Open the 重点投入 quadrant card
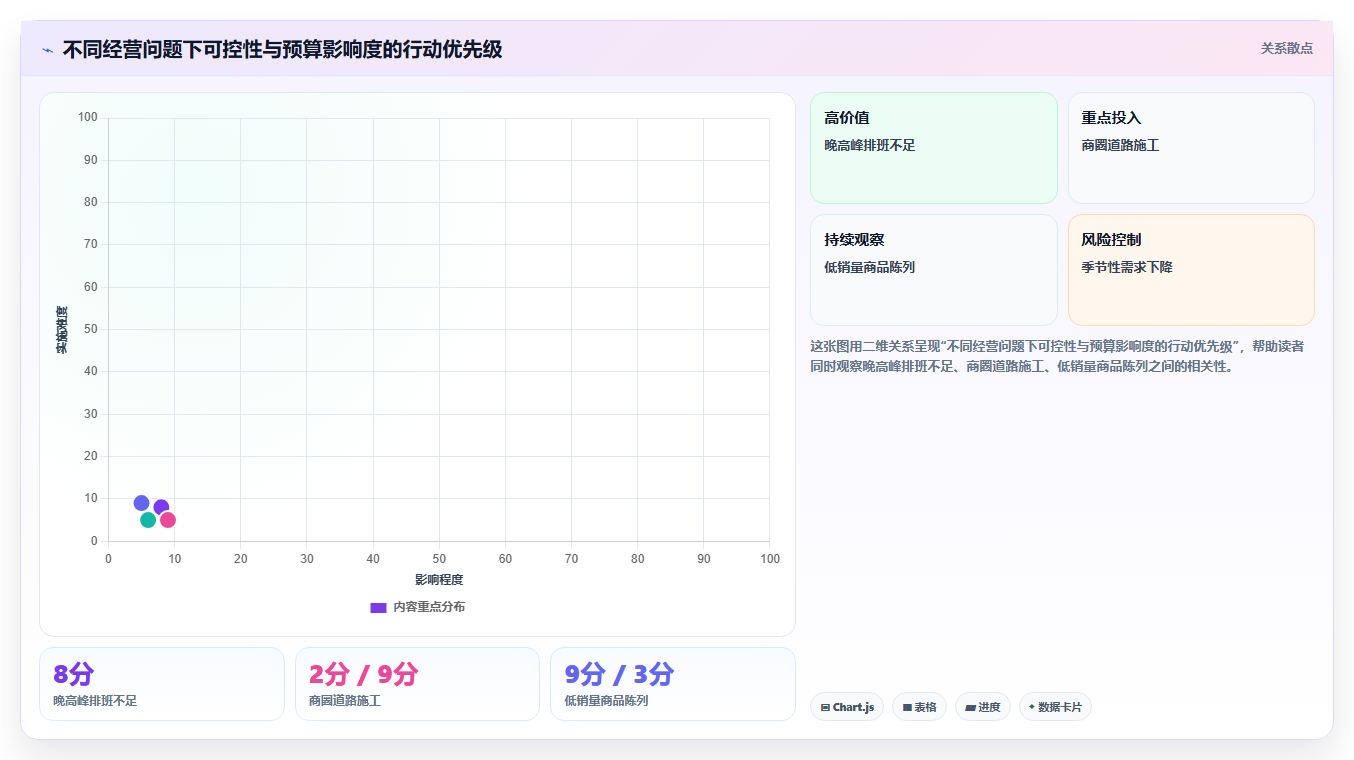Screen dimensions: 1354x760 tap(1191, 148)
